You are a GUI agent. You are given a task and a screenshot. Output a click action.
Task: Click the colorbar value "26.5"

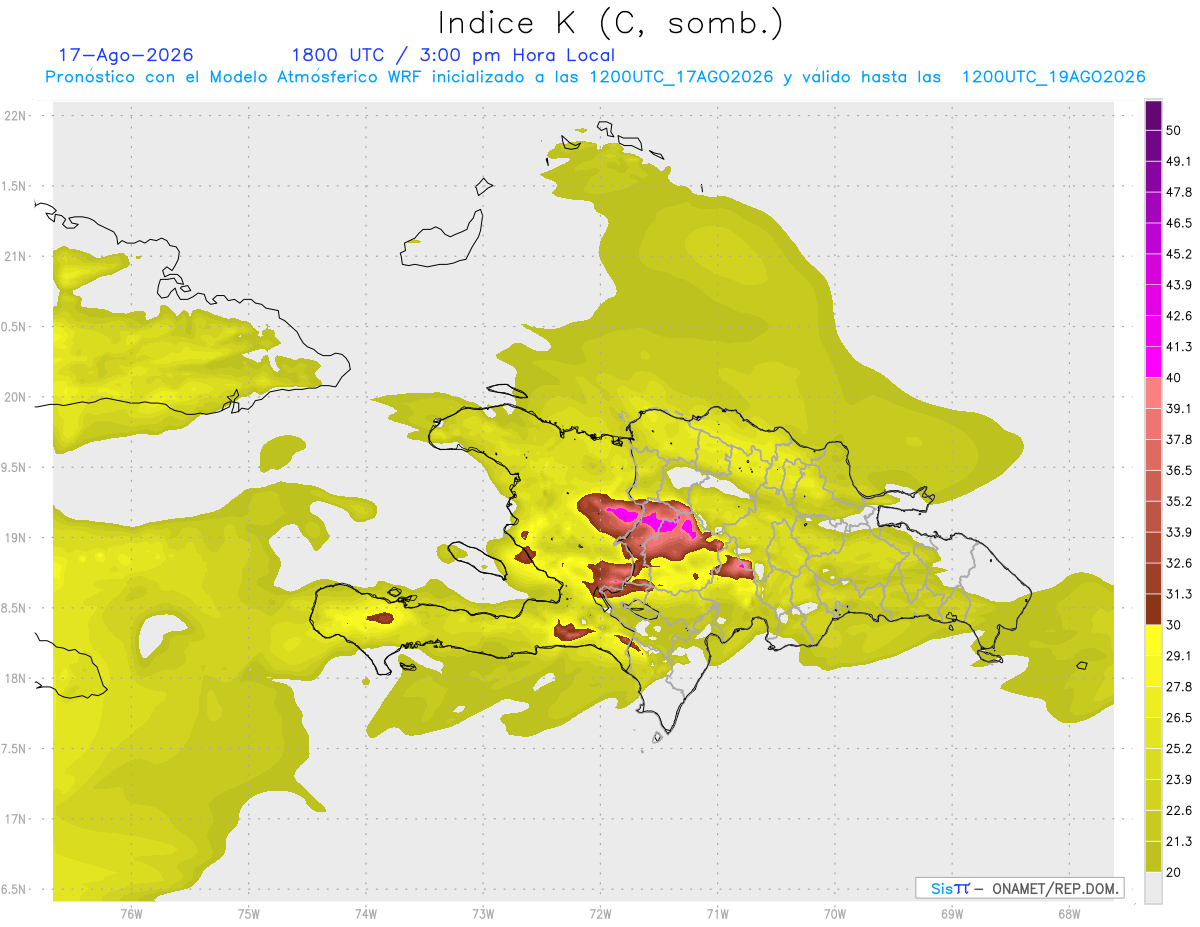pyautogui.click(x=1179, y=717)
